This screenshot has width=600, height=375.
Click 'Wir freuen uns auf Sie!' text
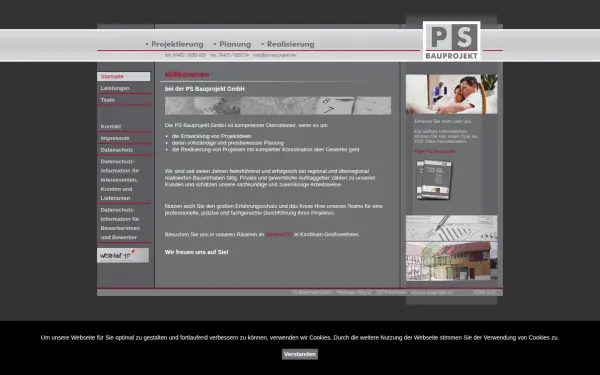pyautogui.click(x=196, y=252)
